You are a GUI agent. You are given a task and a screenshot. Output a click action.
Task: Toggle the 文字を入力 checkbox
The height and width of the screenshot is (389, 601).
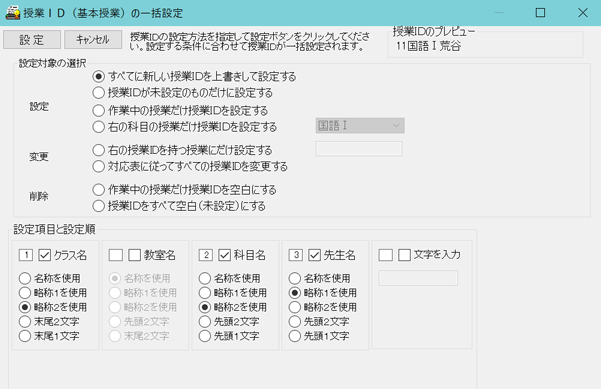click(x=404, y=255)
